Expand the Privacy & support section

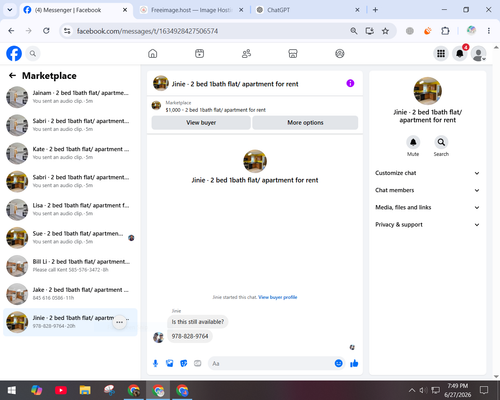pos(427,225)
